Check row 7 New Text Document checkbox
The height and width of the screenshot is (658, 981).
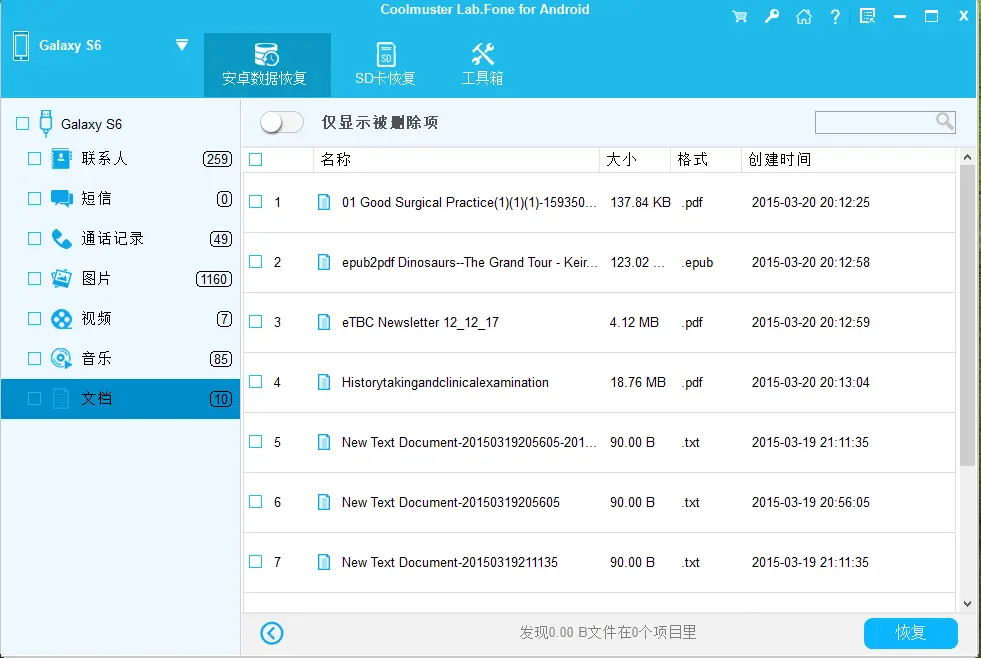(x=255, y=562)
